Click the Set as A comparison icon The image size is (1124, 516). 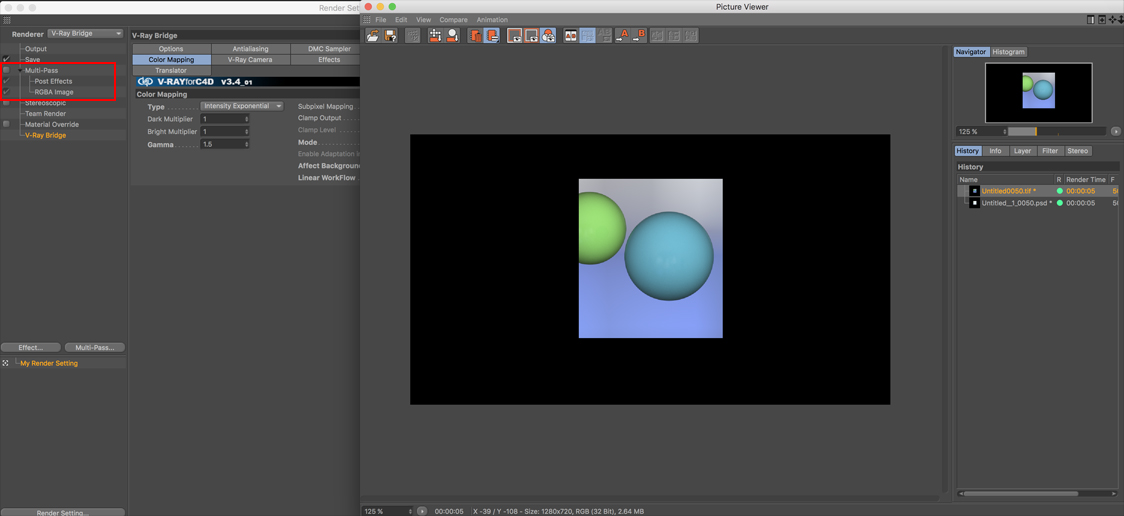click(621, 36)
